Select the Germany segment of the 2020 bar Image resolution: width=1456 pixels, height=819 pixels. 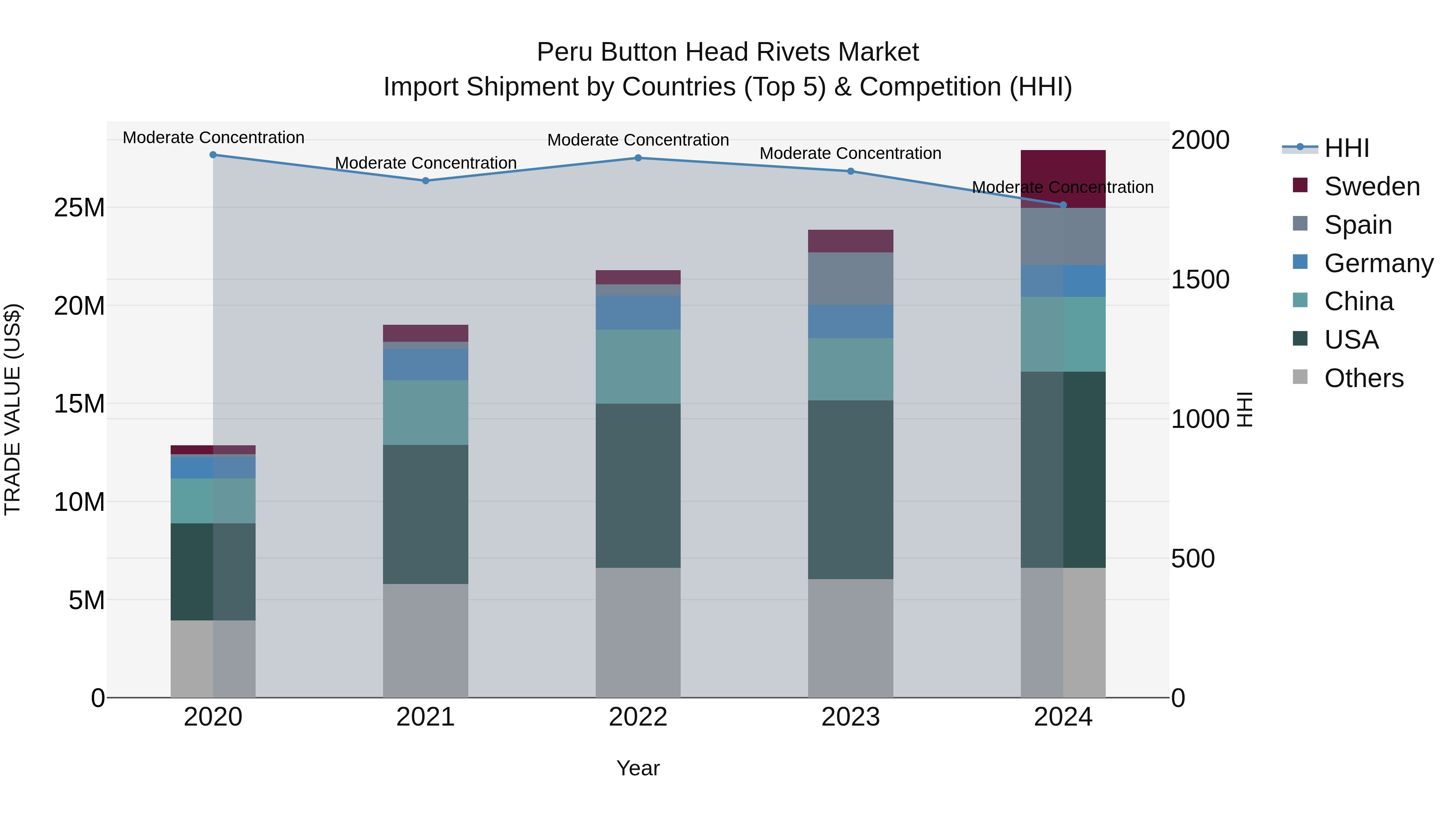(x=213, y=468)
